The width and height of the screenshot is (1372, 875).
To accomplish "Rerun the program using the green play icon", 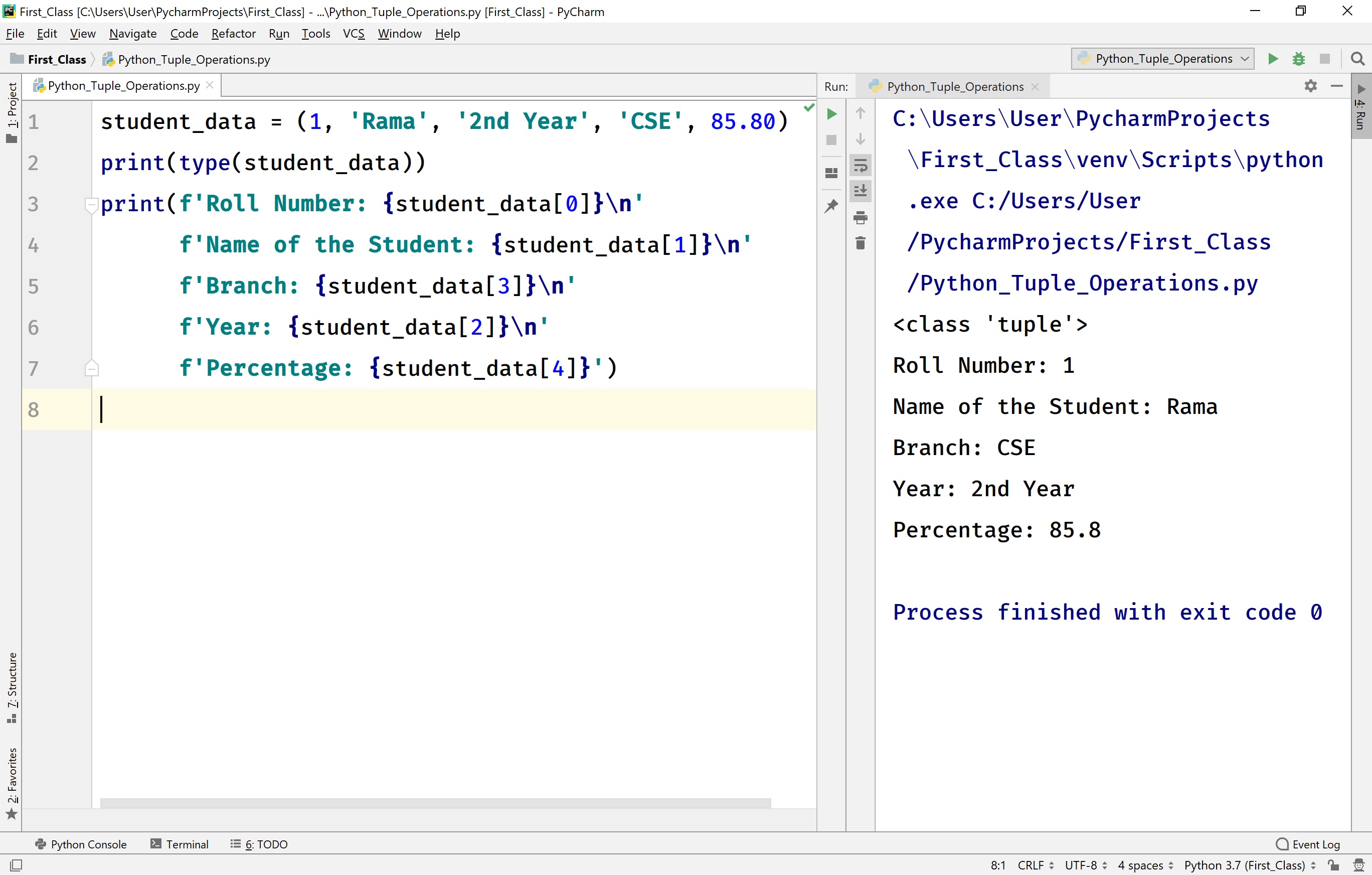I will click(x=831, y=113).
